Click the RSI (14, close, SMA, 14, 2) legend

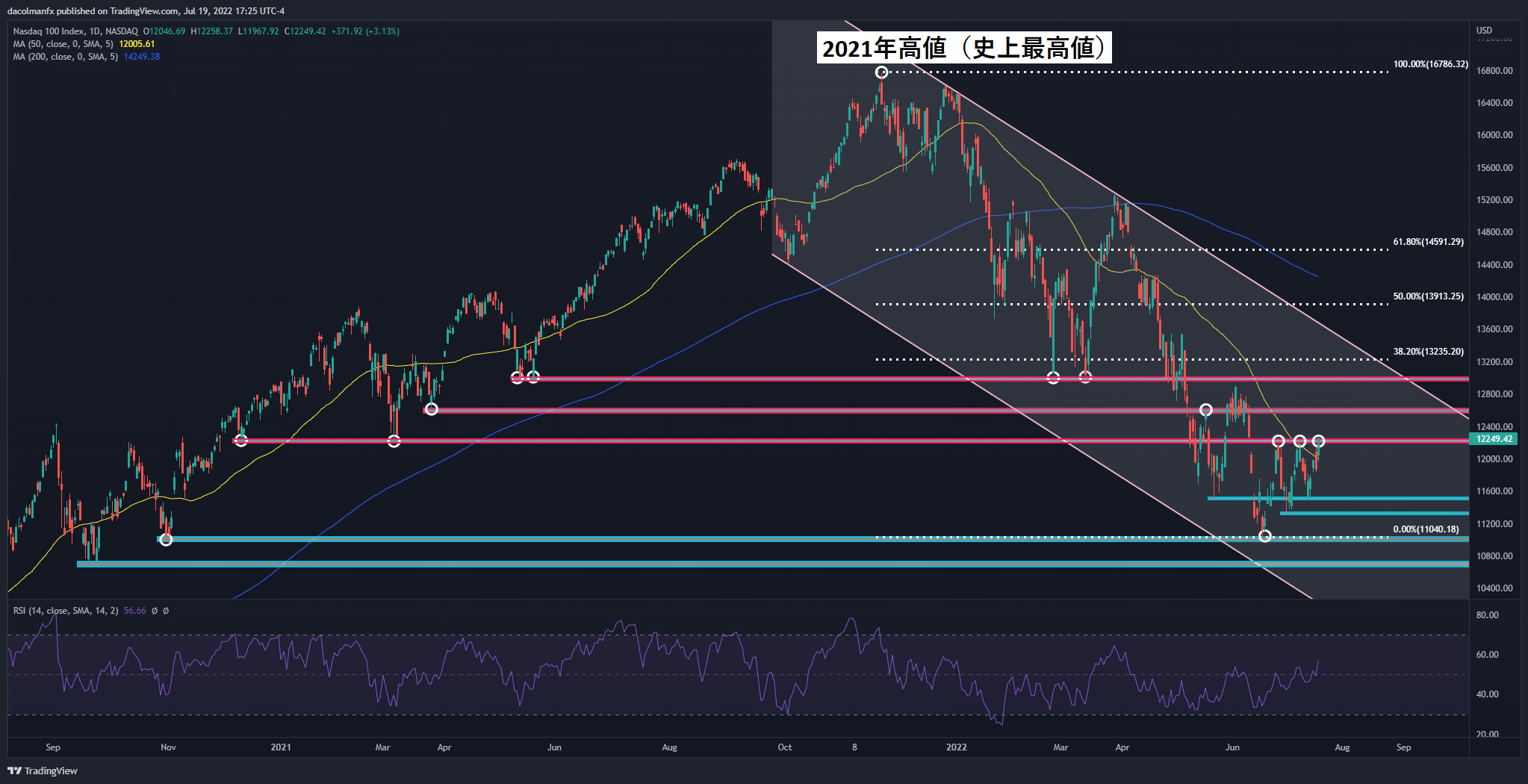(x=66, y=611)
